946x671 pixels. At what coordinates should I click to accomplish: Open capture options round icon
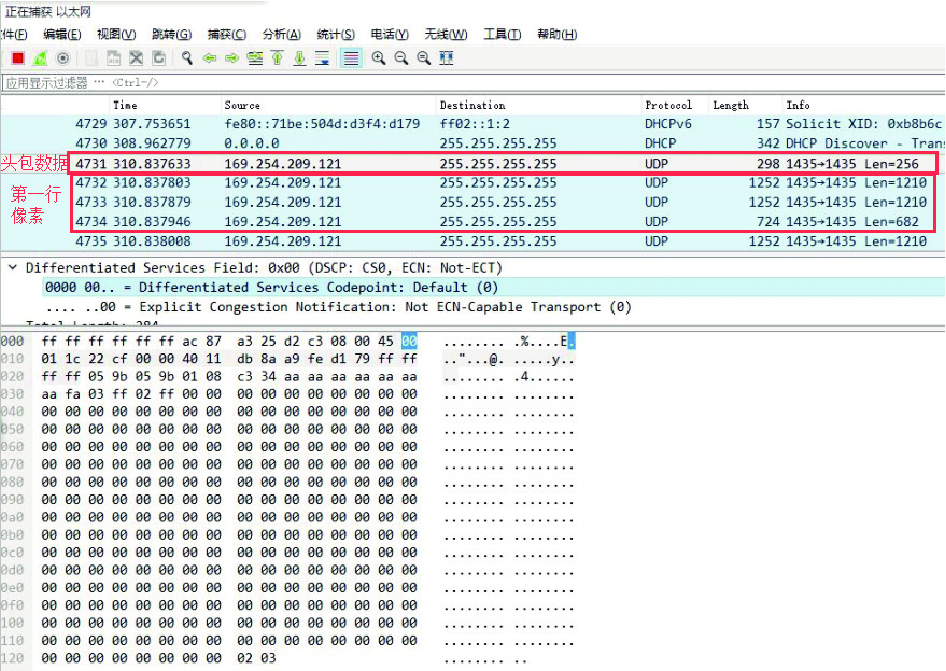click(63, 59)
